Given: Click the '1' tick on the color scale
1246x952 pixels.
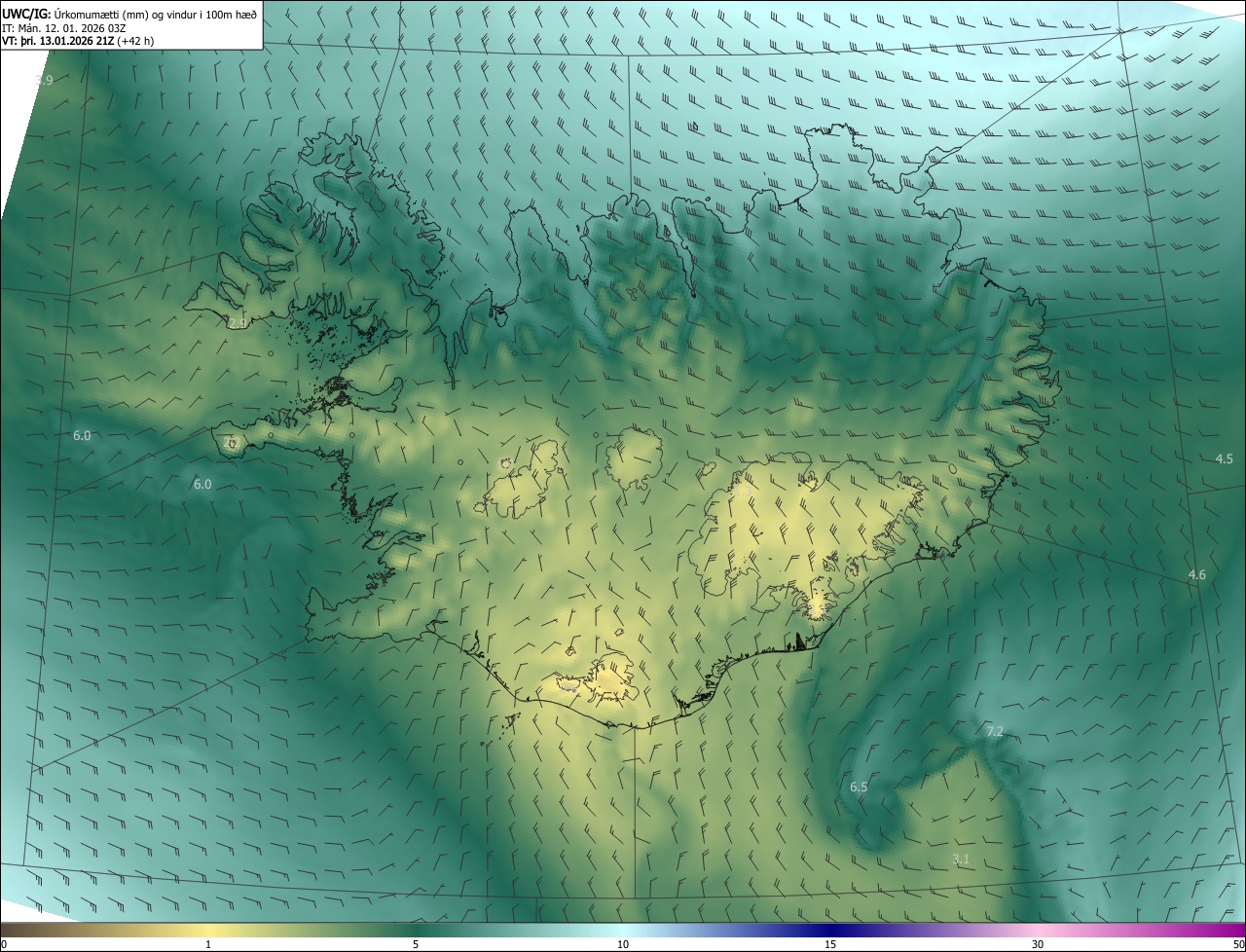Looking at the screenshot, I should click(x=208, y=945).
